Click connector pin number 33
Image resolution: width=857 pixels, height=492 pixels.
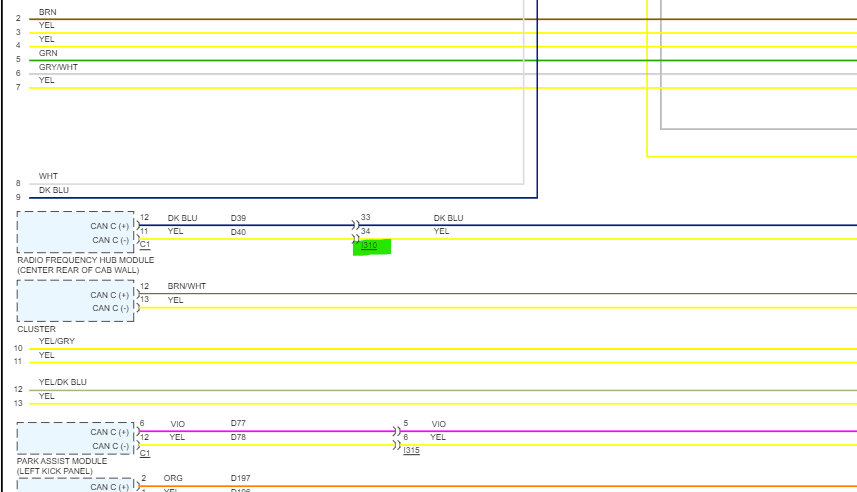coord(366,217)
